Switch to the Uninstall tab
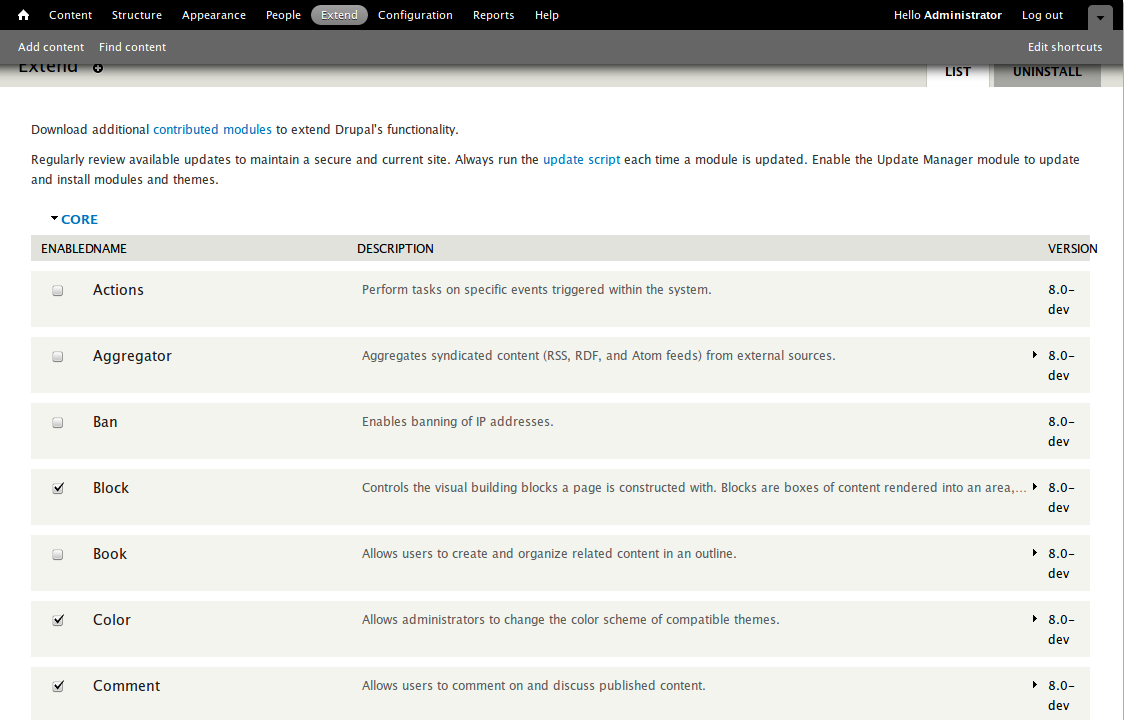Image resolution: width=1124 pixels, height=720 pixels. point(1047,72)
